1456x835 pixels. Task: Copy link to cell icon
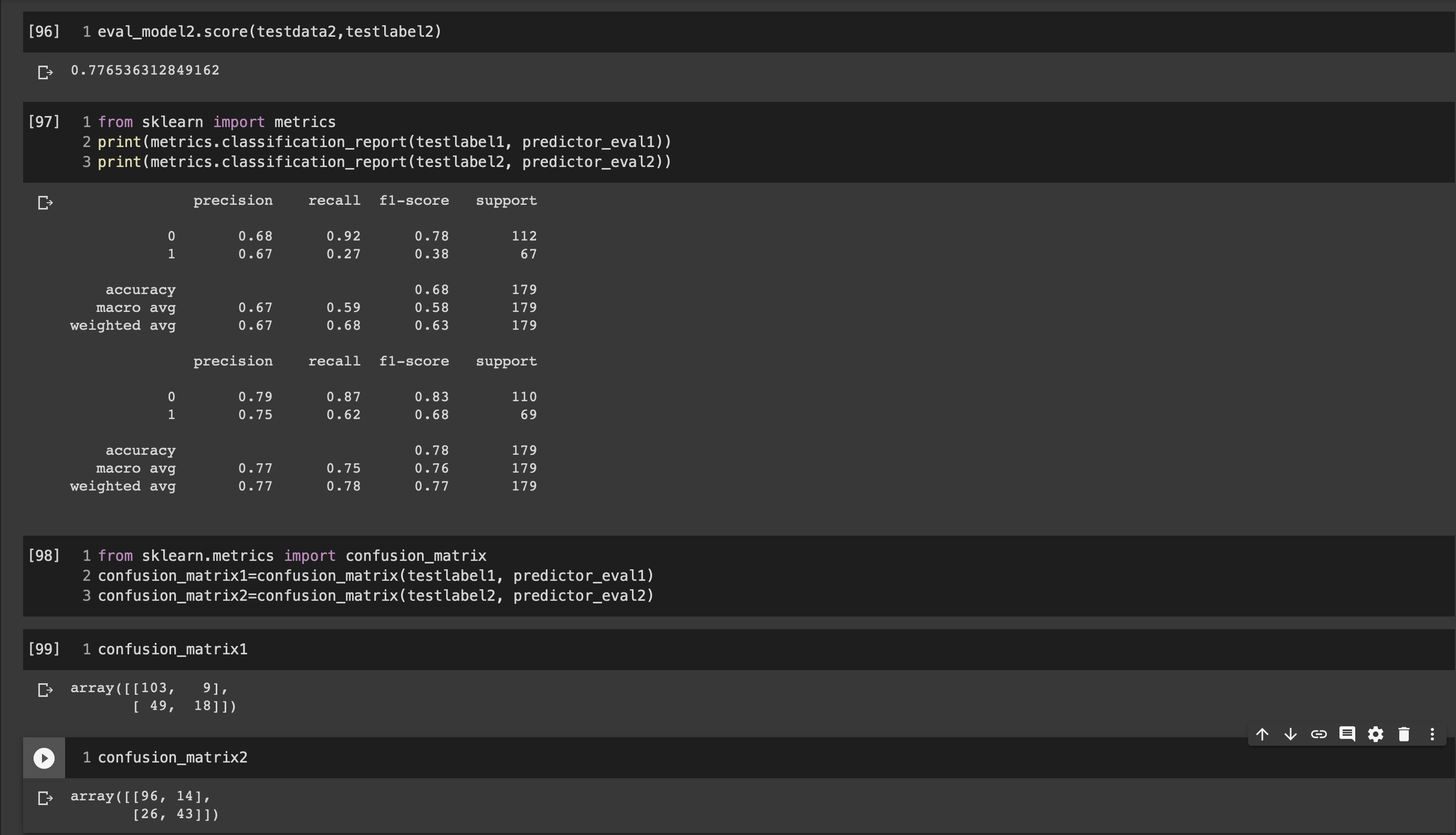pyautogui.click(x=1318, y=734)
